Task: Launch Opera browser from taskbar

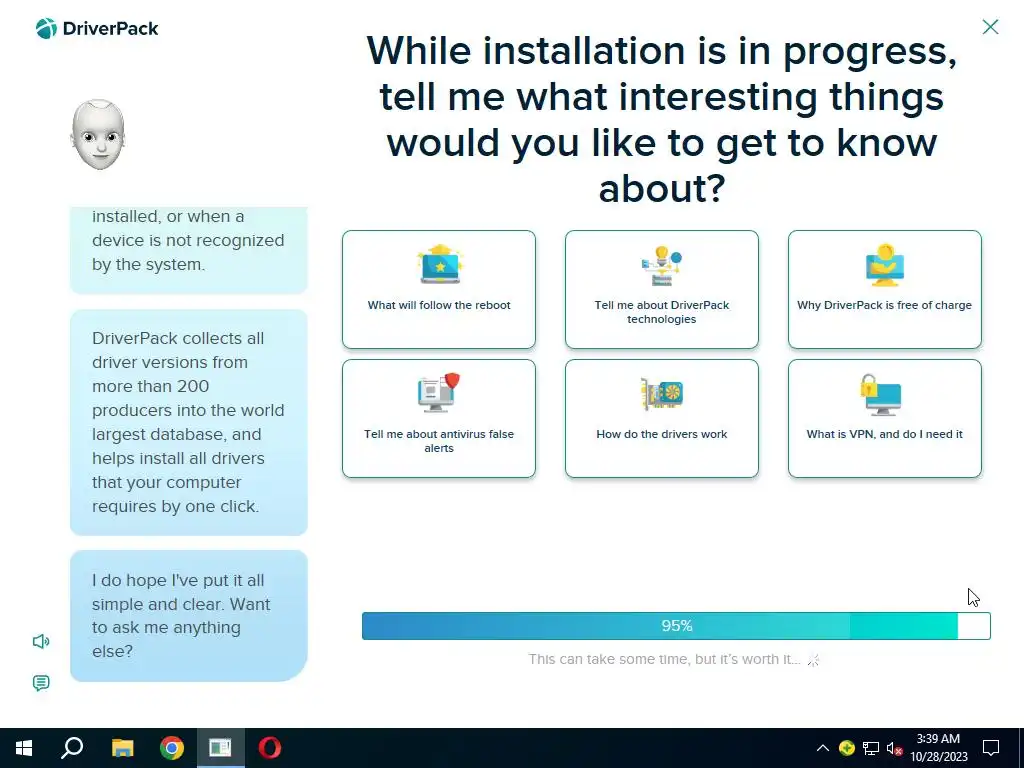Action: [270, 748]
